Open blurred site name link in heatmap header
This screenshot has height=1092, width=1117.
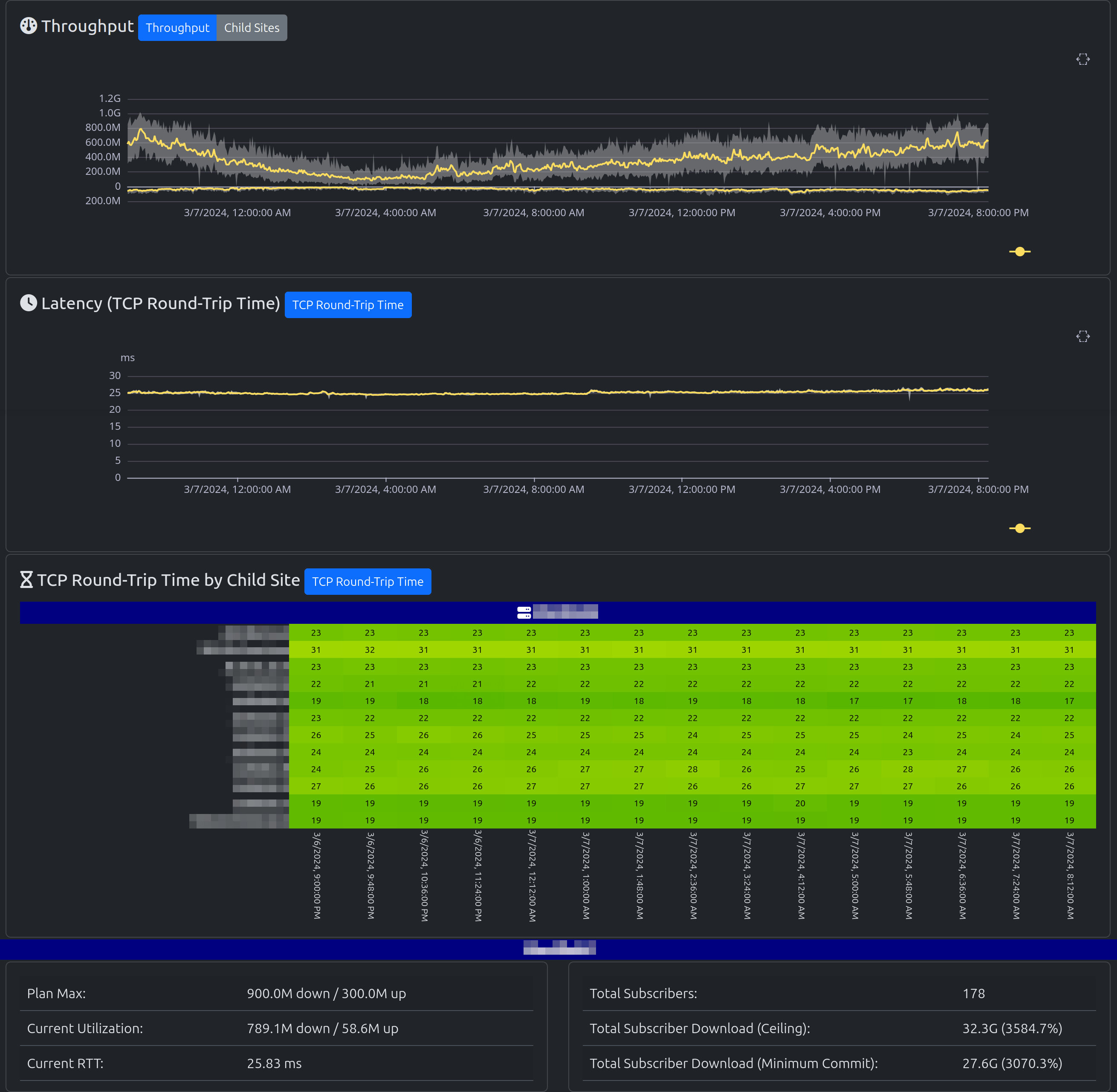pyautogui.click(x=565, y=612)
